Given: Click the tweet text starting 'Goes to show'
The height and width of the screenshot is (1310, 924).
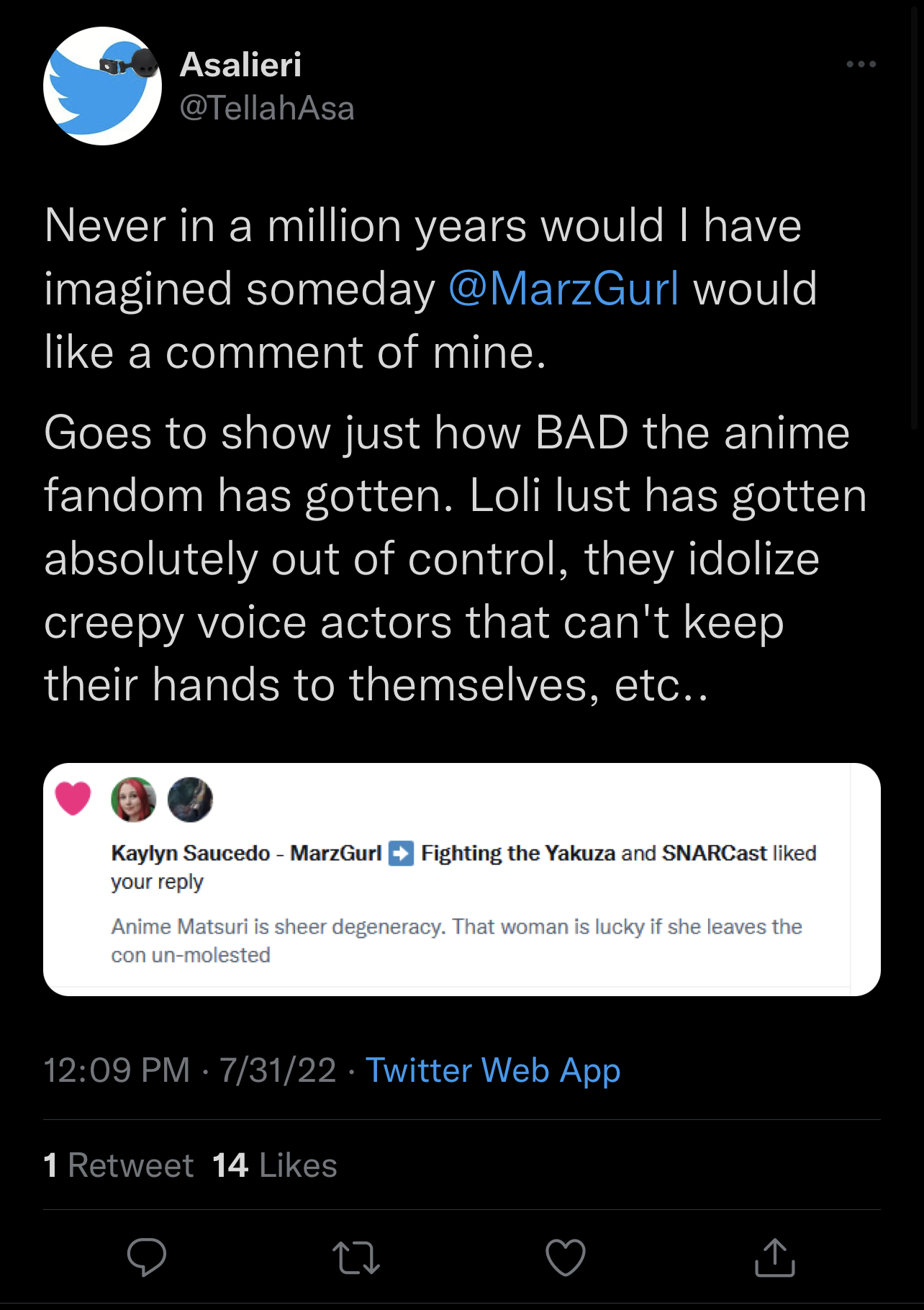Looking at the screenshot, I should [x=455, y=559].
